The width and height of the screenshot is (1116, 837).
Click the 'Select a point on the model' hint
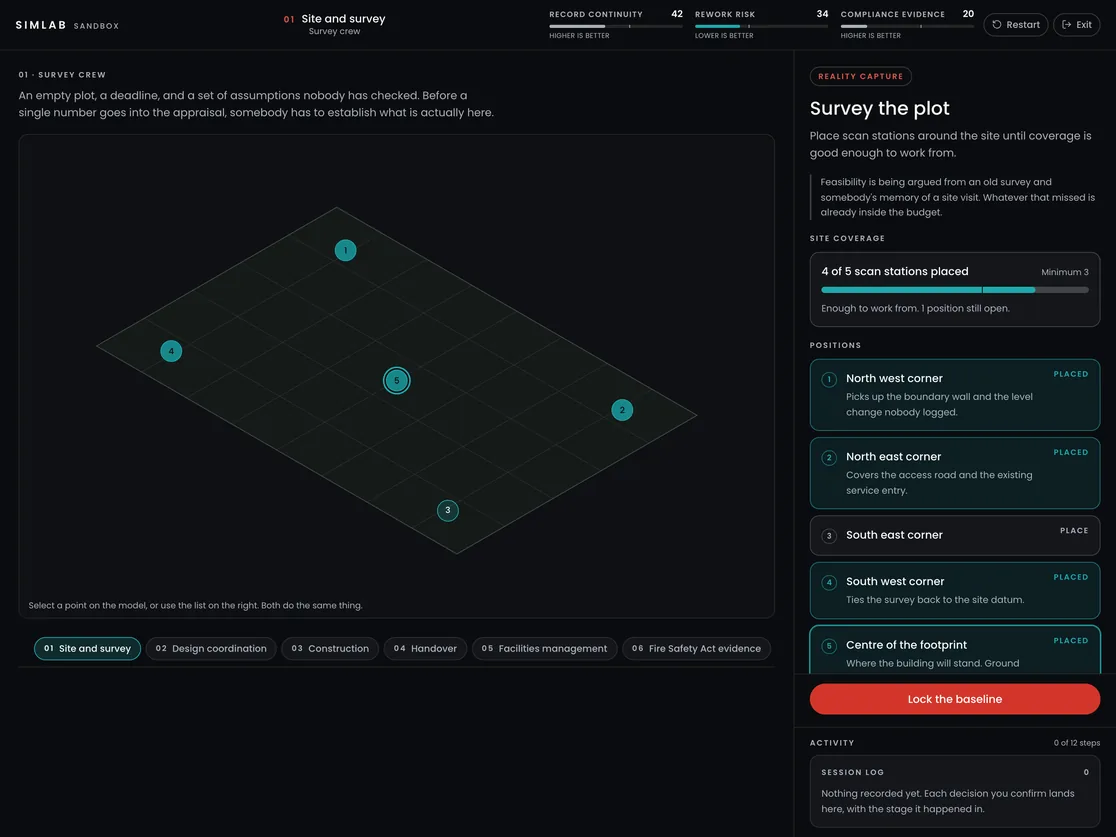click(195, 606)
